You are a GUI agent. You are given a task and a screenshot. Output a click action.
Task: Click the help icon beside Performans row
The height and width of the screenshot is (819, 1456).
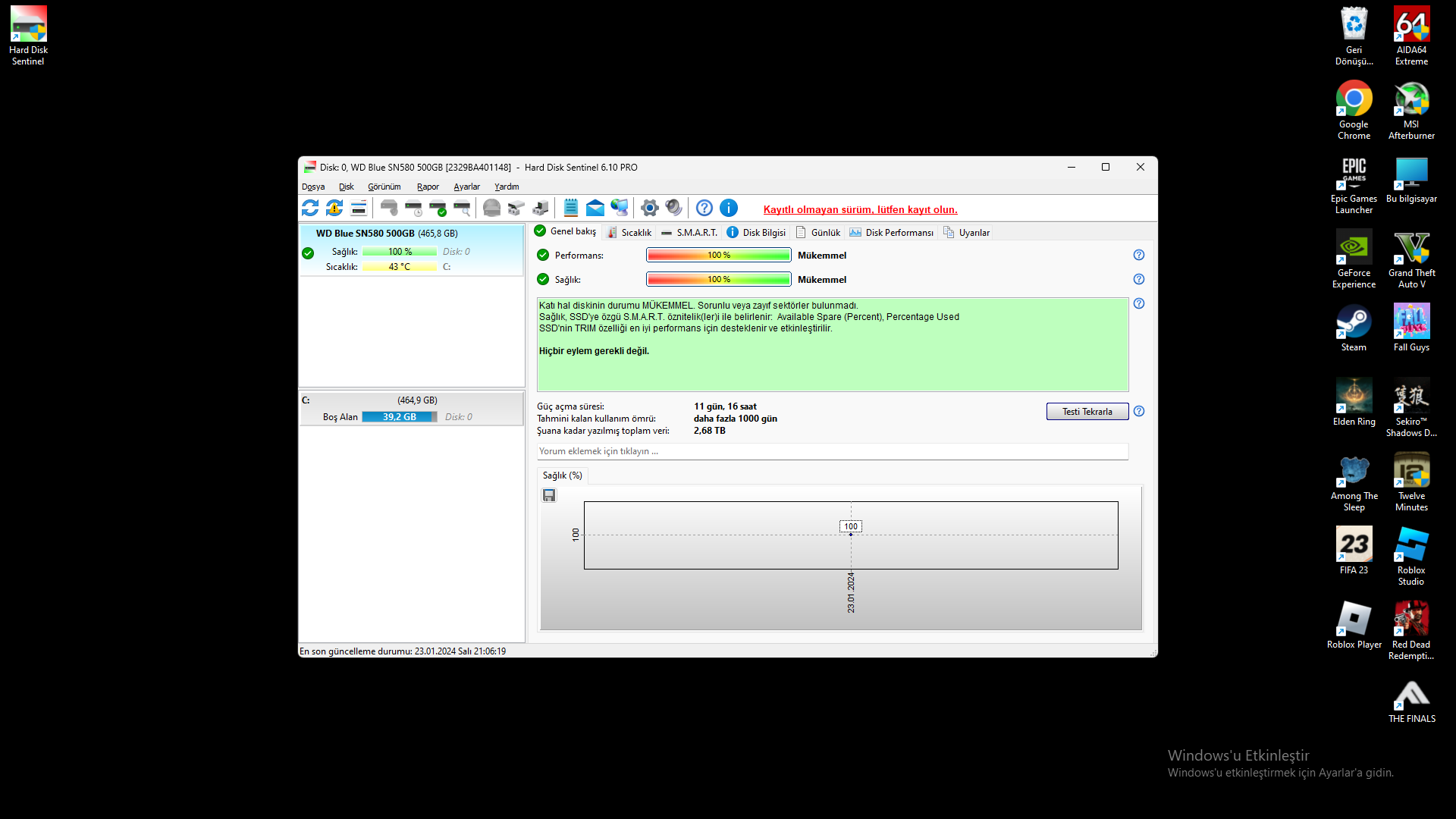1139,255
